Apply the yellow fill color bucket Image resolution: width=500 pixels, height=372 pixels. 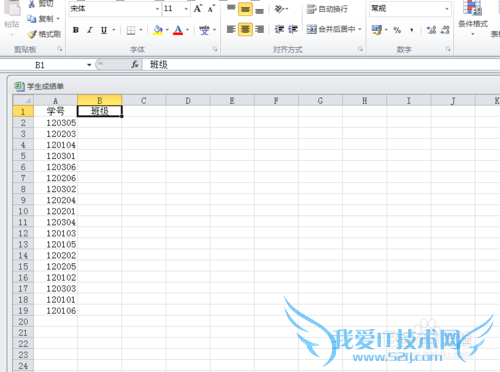(158, 30)
